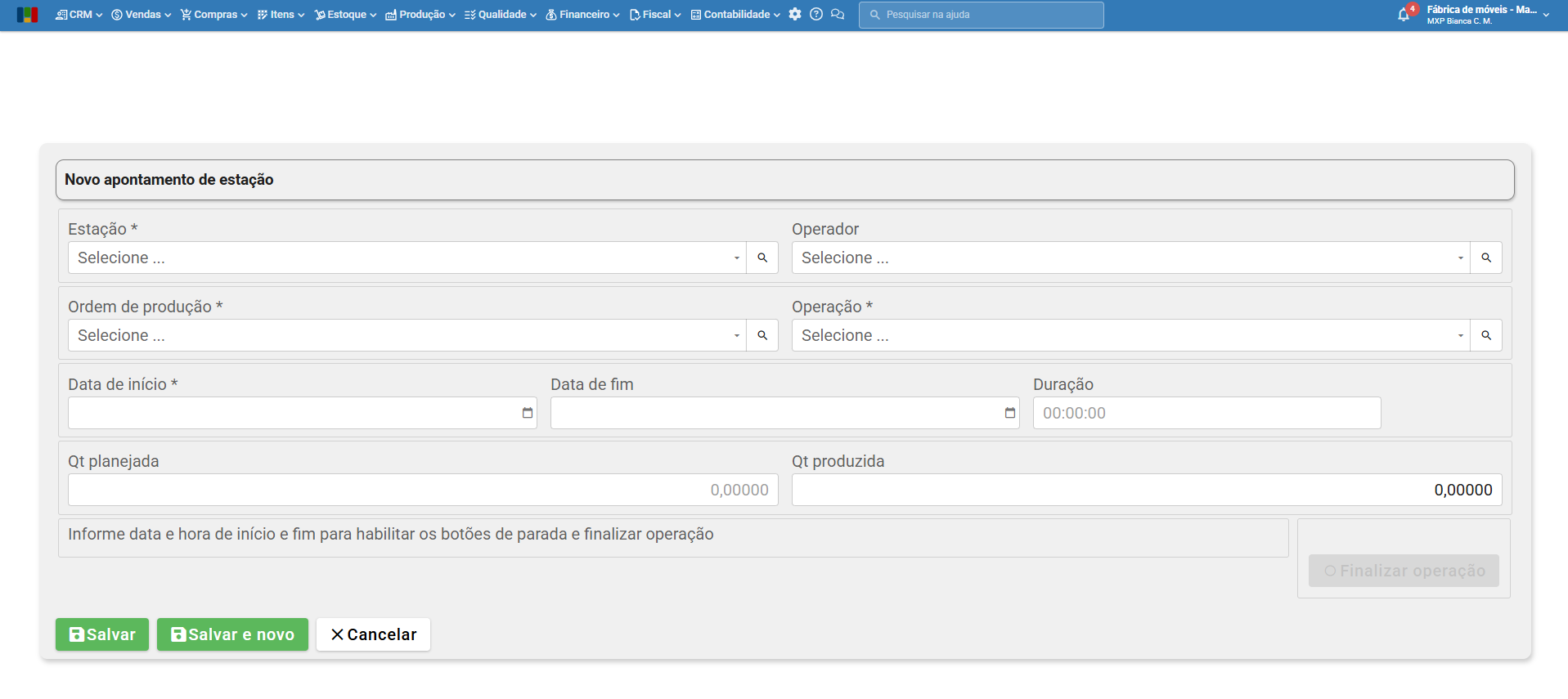Open the chat messages icon
The image size is (1568, 699).
coord(838,15)
